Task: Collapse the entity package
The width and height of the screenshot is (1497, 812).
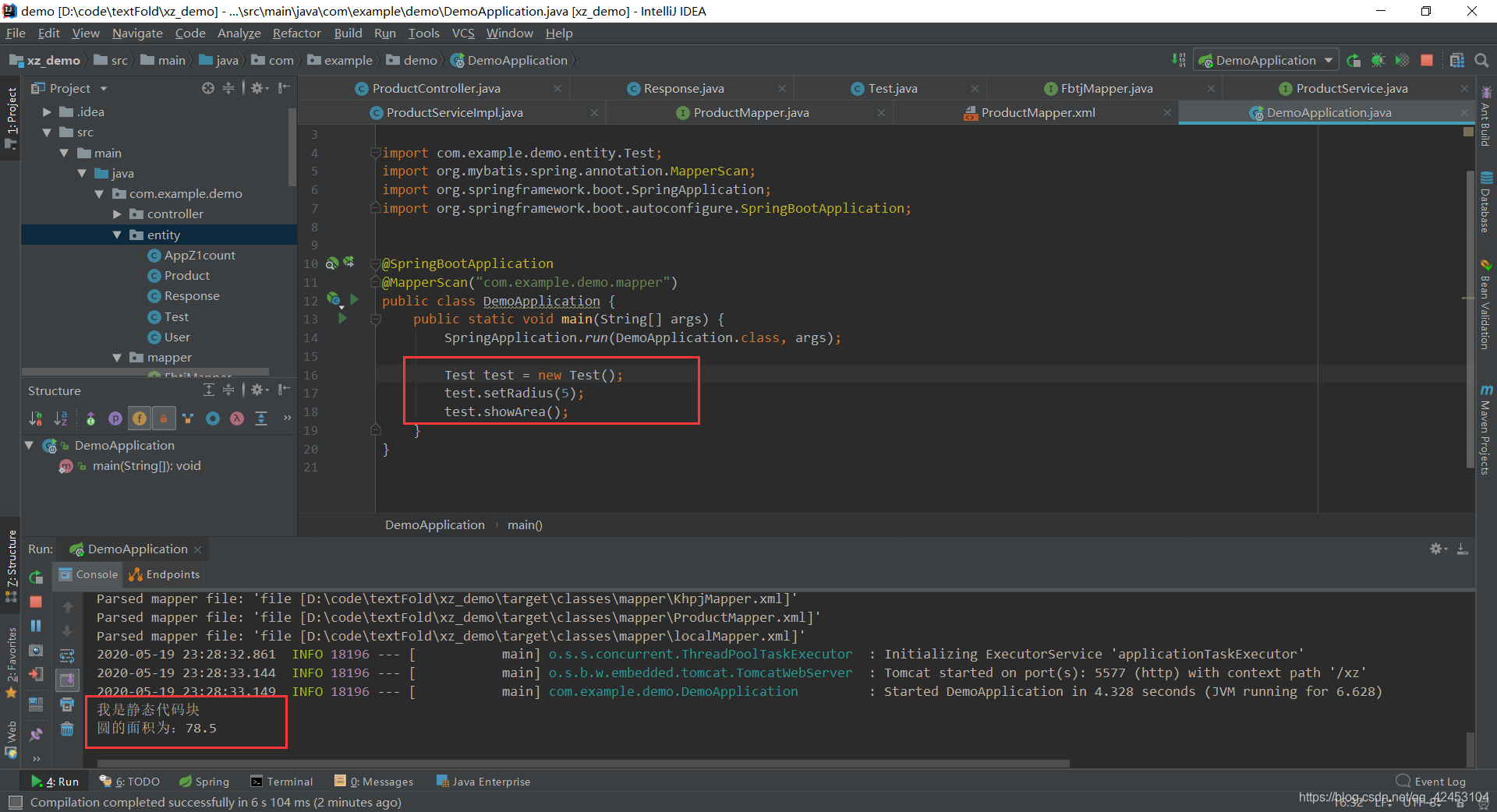Action: pos(117,235)
